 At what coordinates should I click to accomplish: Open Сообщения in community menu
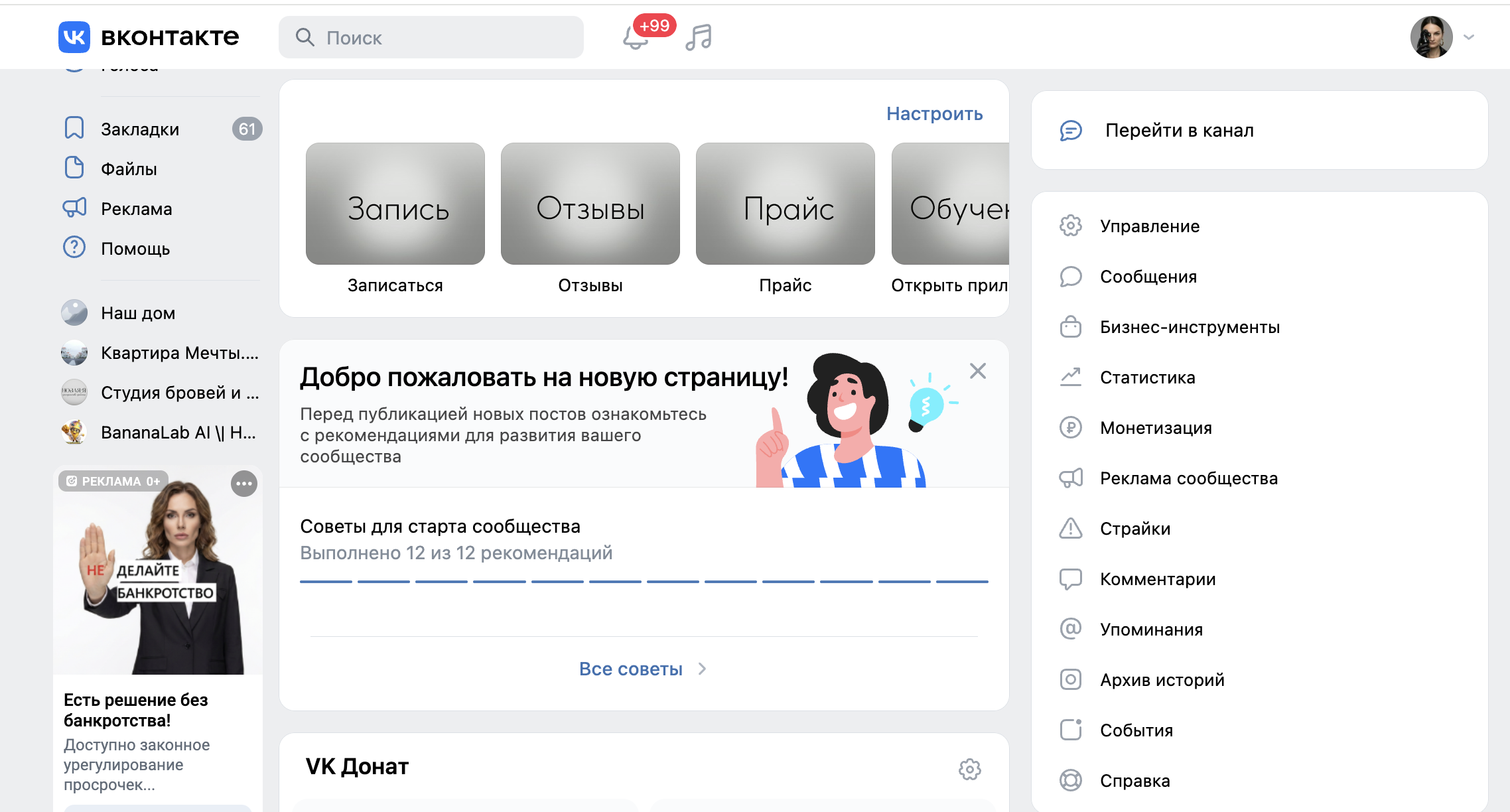click(1259, 276)
